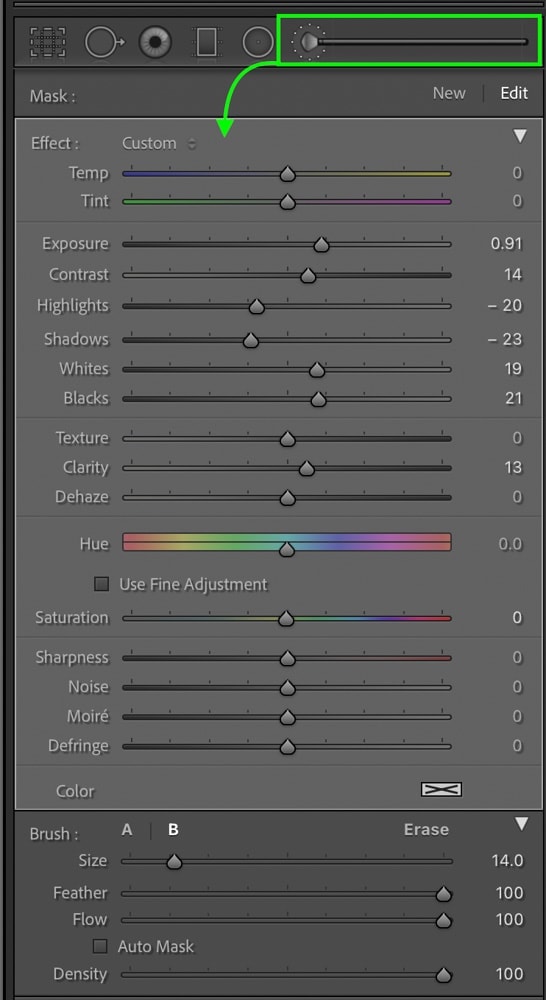The height and width of the screenshot is (1000, 546).
Task: Select the Radial Filter tool
Action: tap(258, 43)
